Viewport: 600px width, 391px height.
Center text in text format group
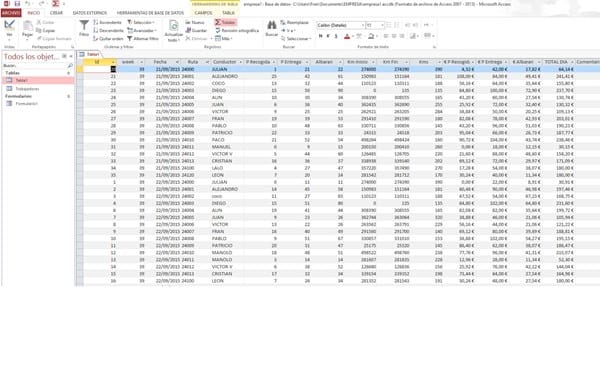click(x=394, y=36)
